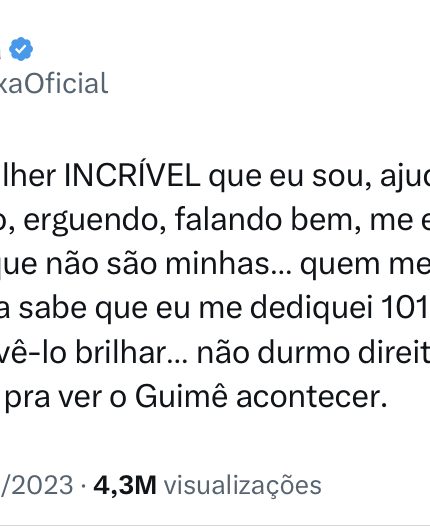
Task: Click the visualizações label
Action: tap(243, 486)
